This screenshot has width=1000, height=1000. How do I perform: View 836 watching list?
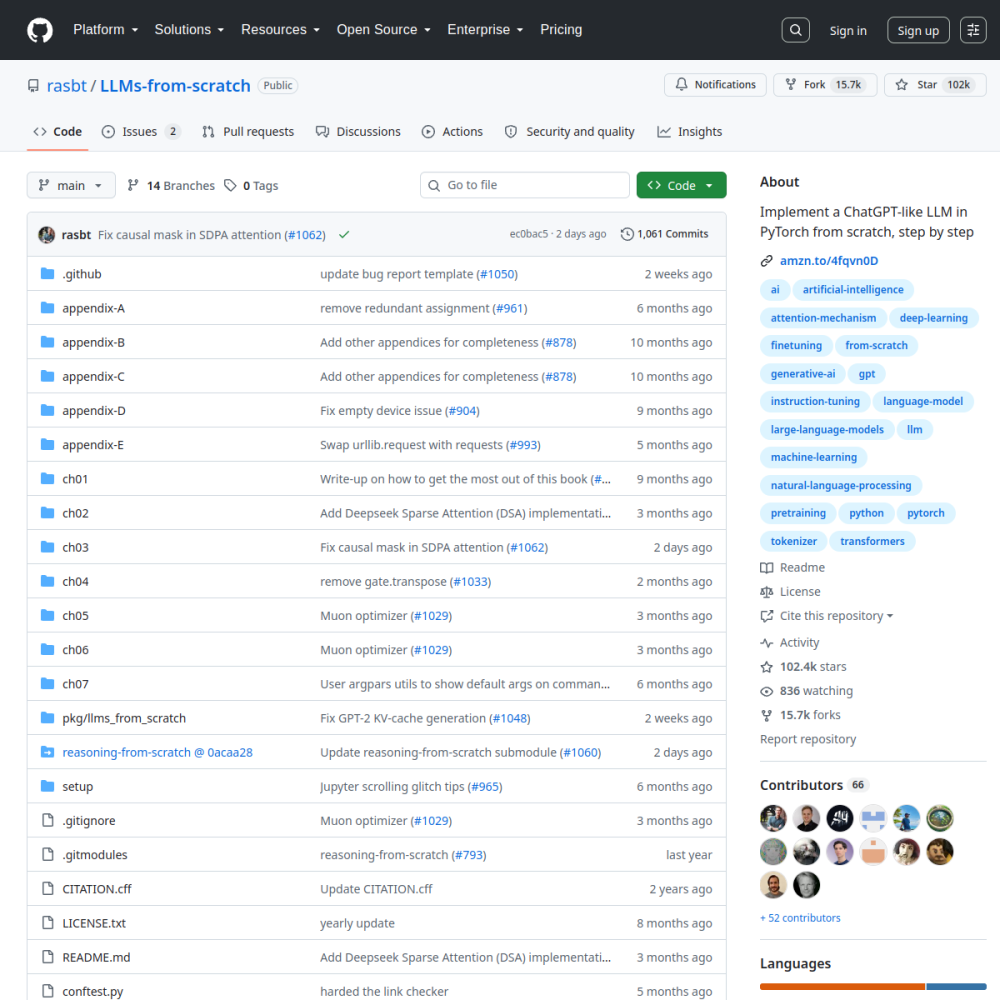[x=806, y=691]
